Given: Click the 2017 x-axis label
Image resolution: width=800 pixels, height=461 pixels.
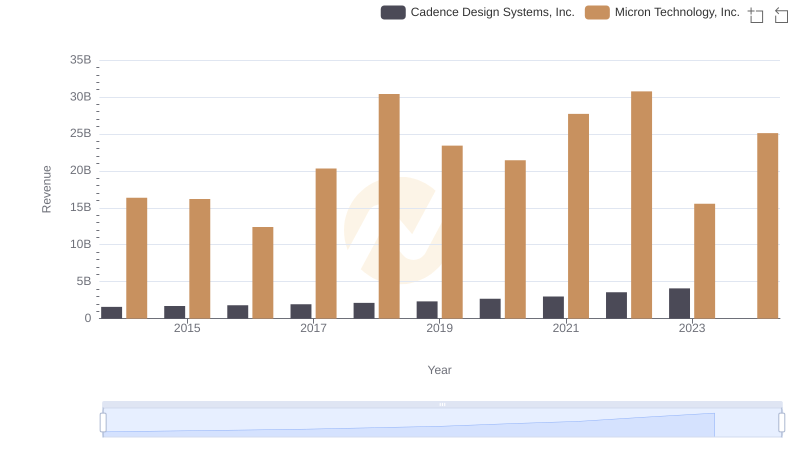Looking at the screenshot, I should 313,328.
